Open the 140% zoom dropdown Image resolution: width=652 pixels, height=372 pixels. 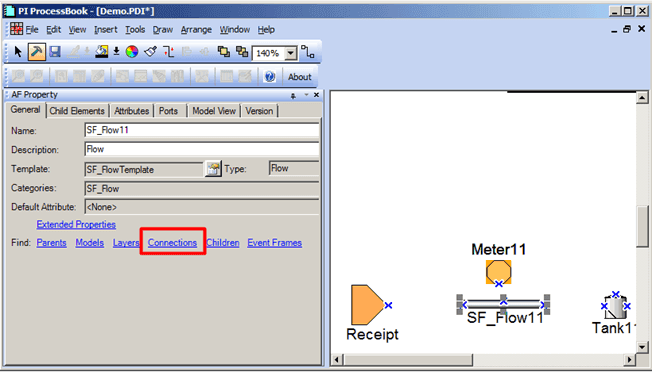point(291,53)
